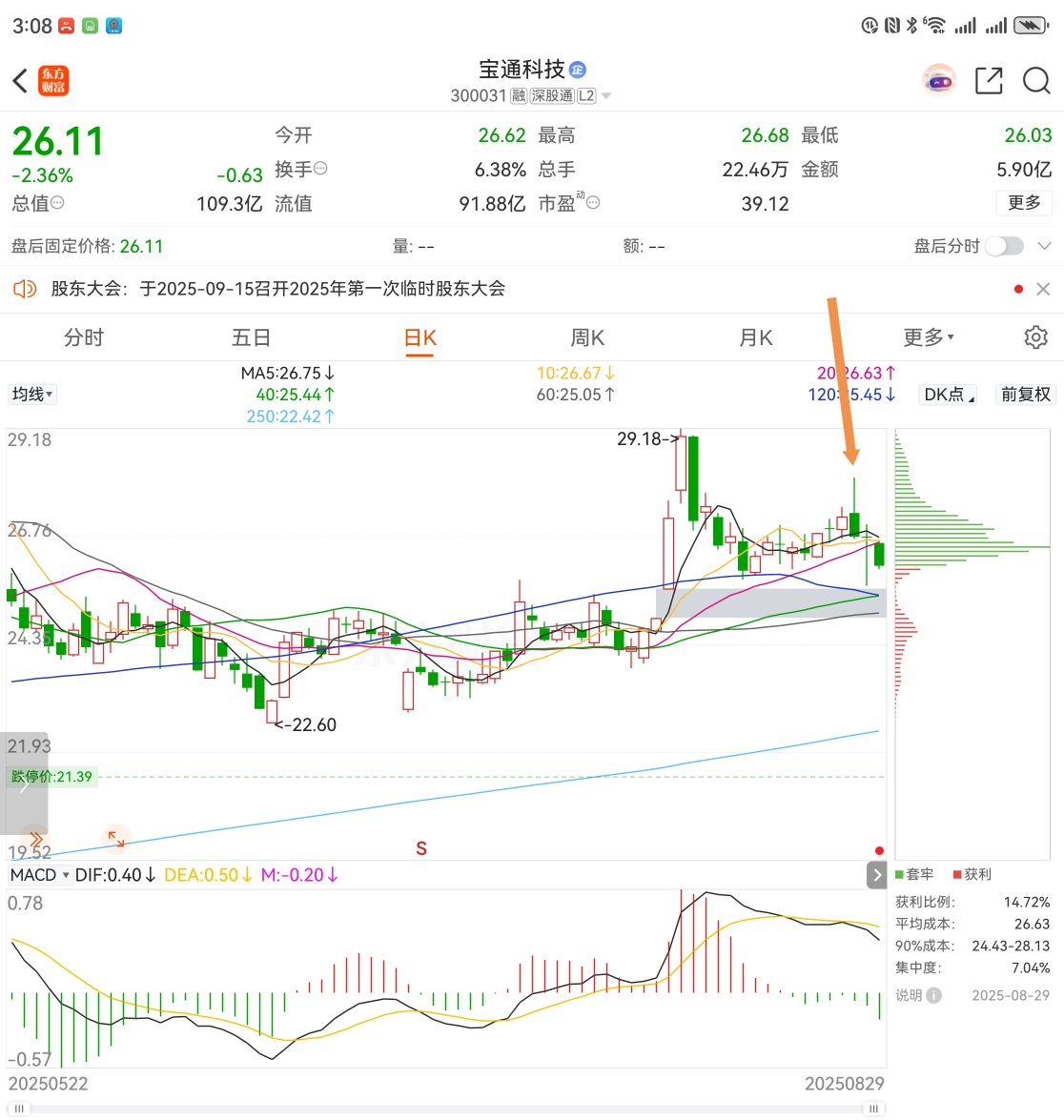Tap the back arrow icon
Screen dimensions: 1064x1120
click(x=20, y=81)
